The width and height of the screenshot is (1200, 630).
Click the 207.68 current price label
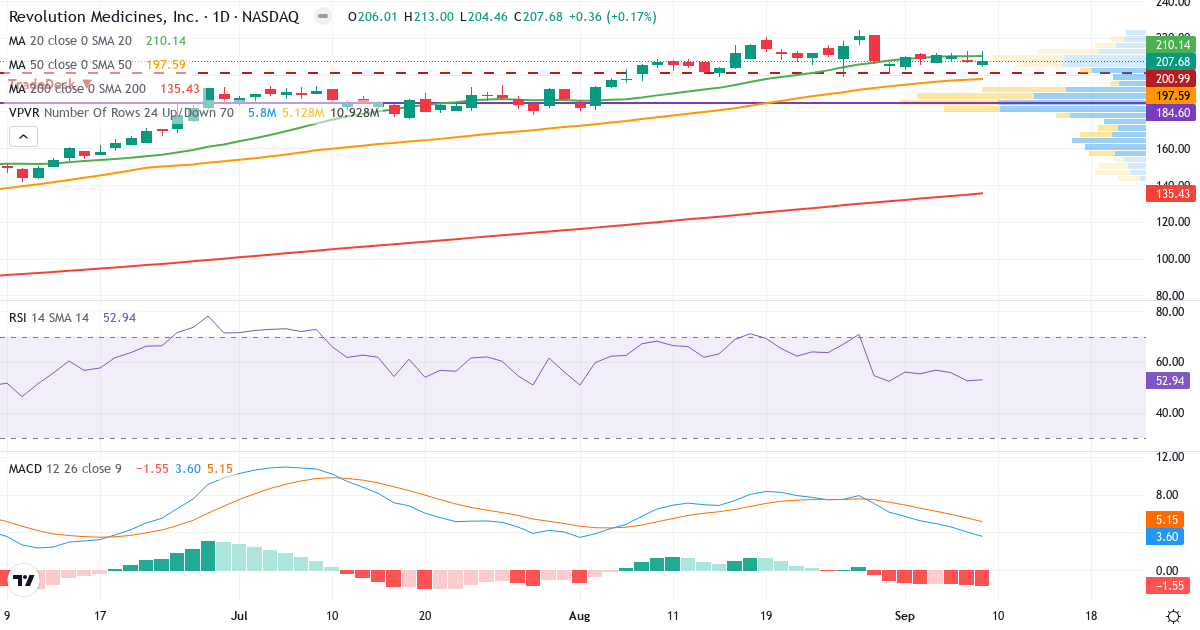click(1171, 61)
